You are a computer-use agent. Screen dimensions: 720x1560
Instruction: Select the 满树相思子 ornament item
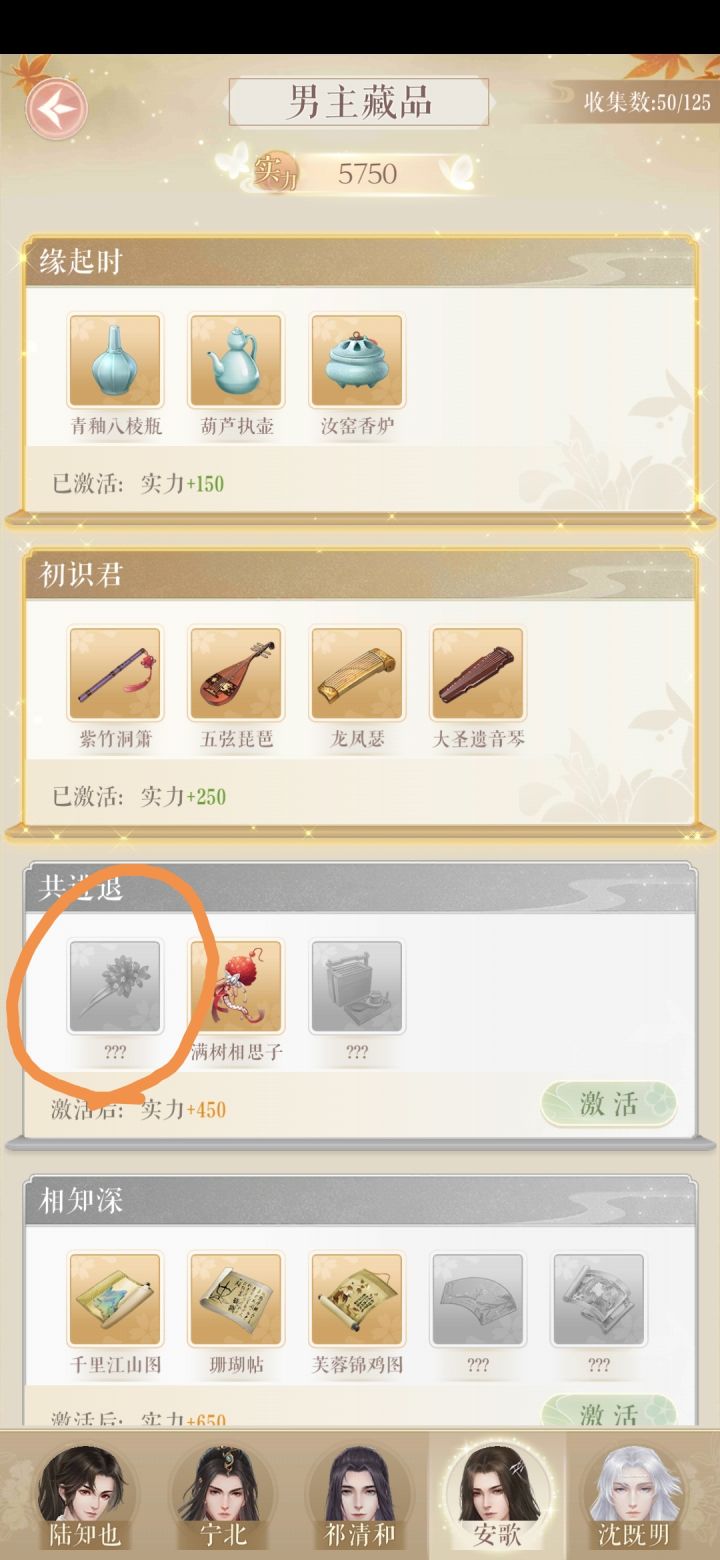pos(236,986)
